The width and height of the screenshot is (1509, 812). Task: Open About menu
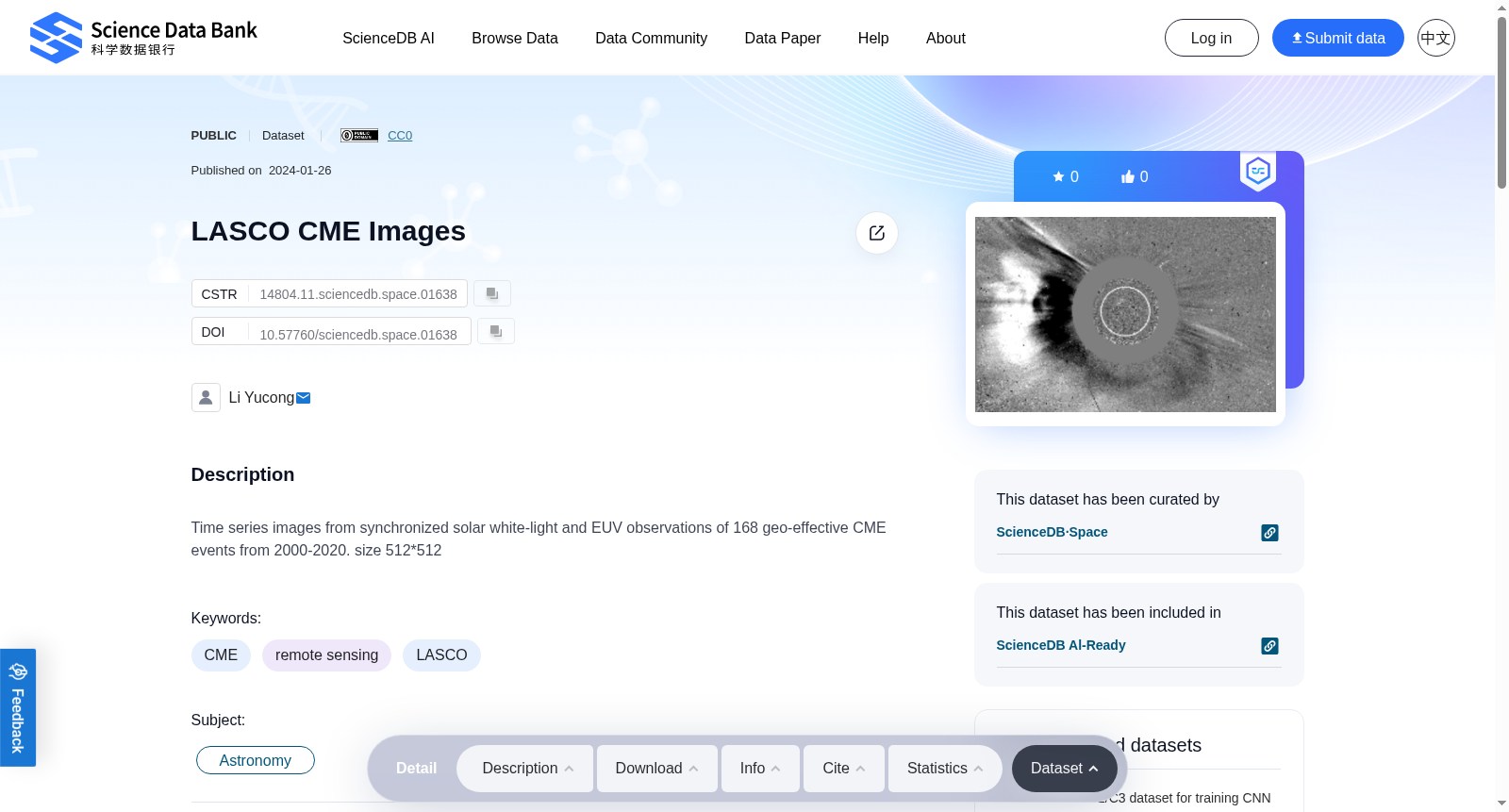[946, 38]
